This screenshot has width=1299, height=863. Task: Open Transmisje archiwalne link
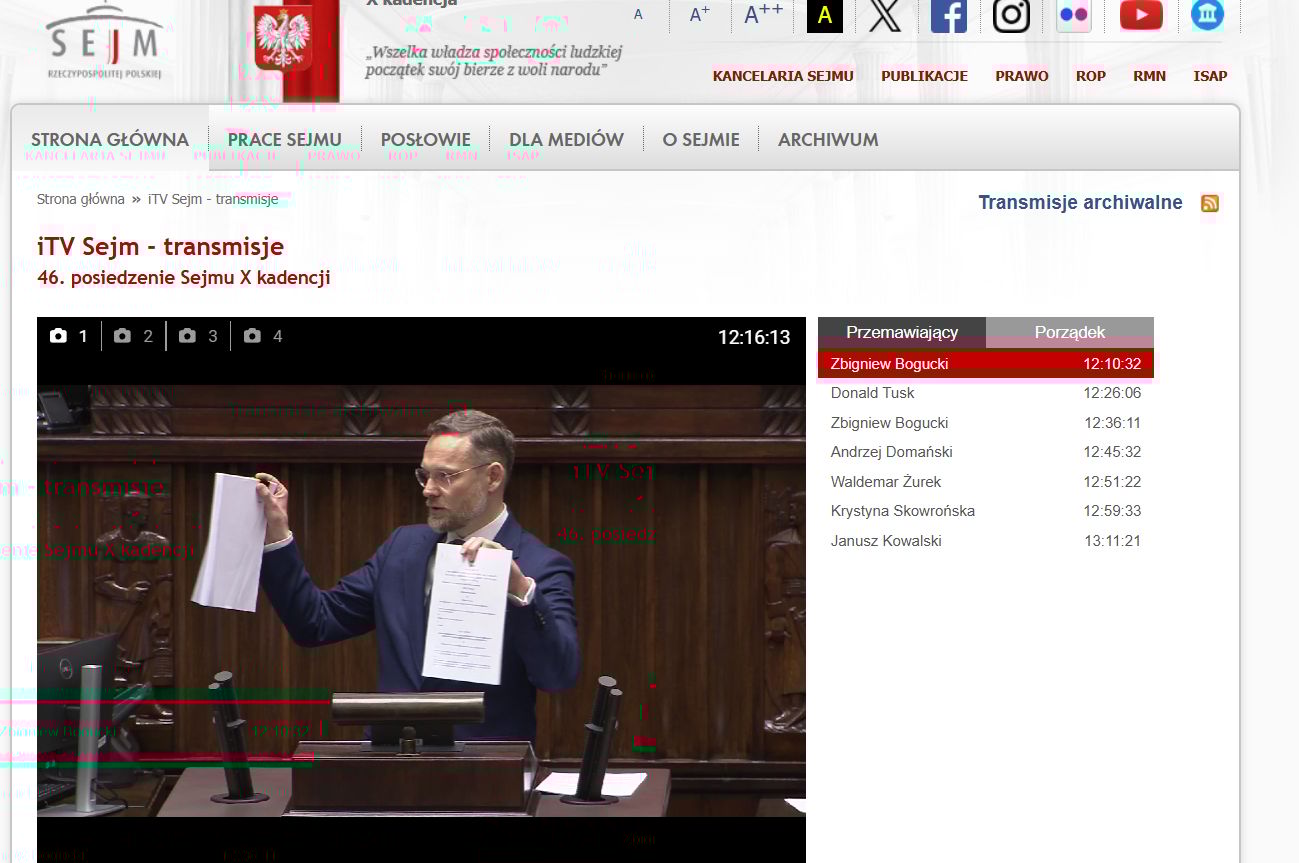1080,203
